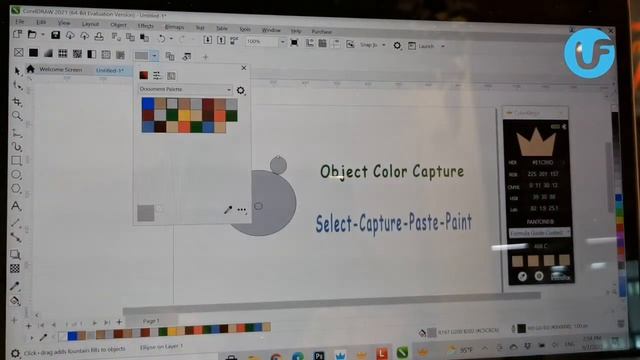The height and width of the screenshot is (360, 640).
Task: Select the Artistic Media tool
Action: (17, 146)
